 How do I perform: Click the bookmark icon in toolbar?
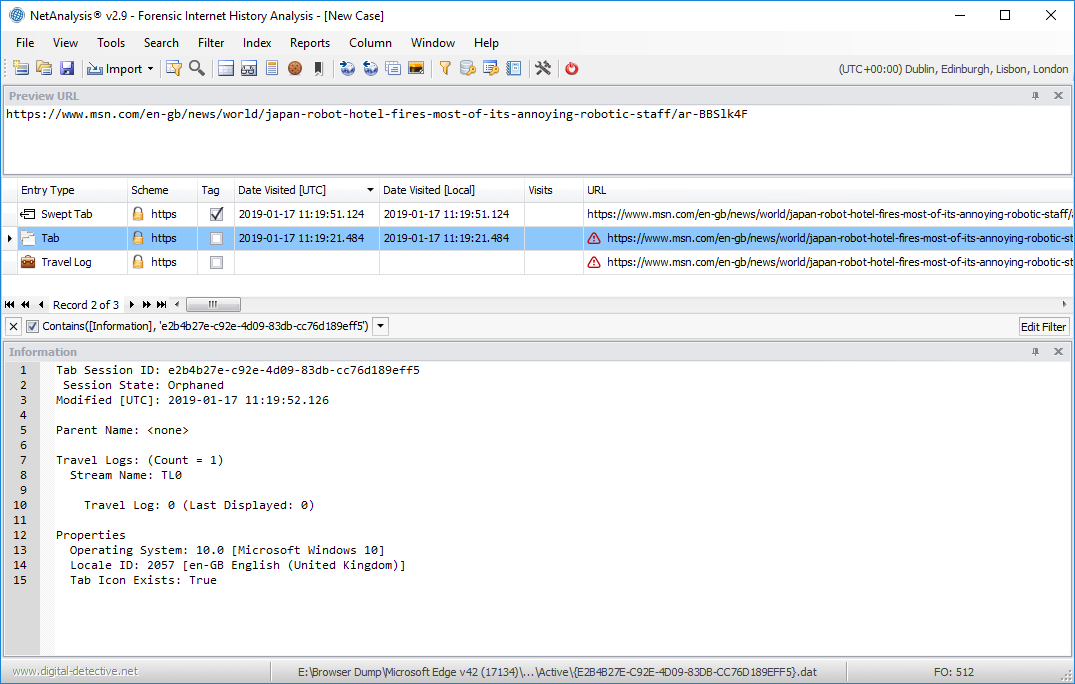[x=318, y=68]
